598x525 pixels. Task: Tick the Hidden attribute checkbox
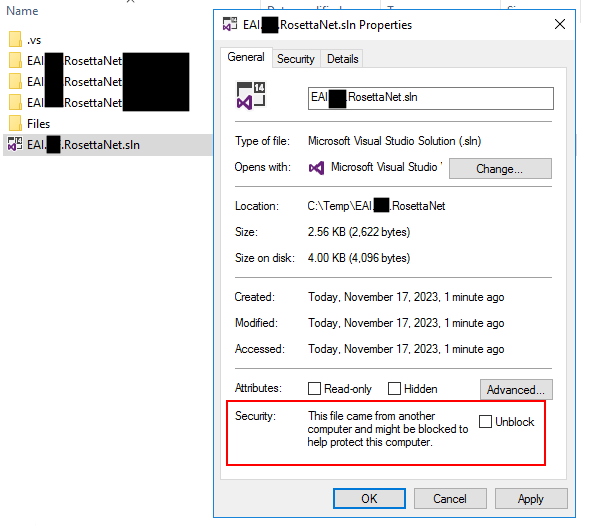[394, 389]
